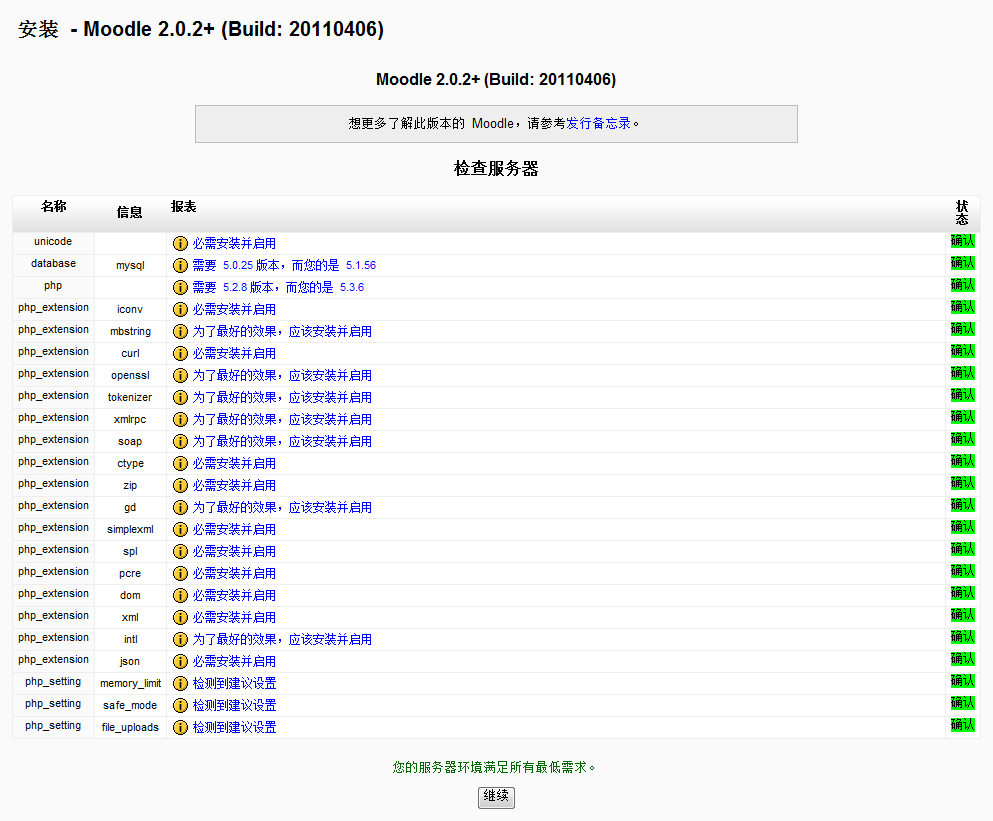Viewport: 993px width, 821px height.
Task: Click the green status badge for unicode
Action: pyautogui.click(x=962, y=241)
